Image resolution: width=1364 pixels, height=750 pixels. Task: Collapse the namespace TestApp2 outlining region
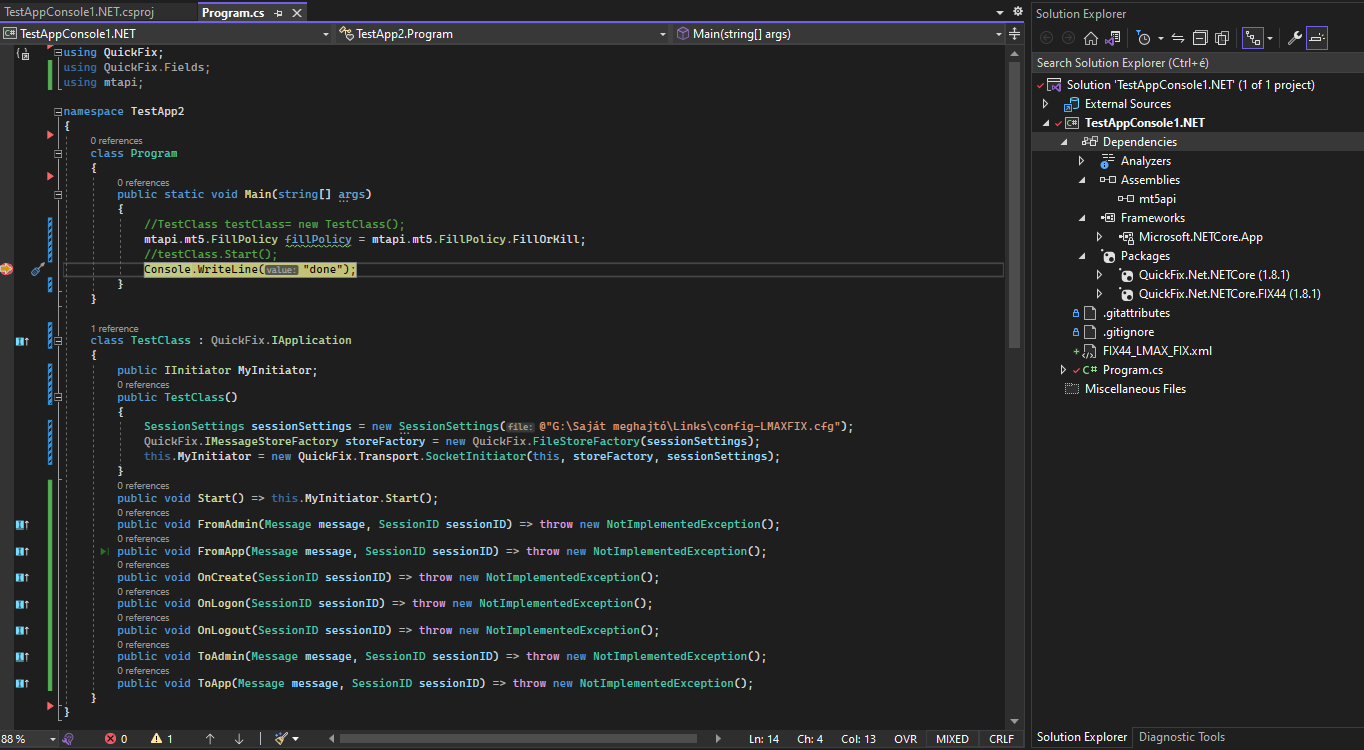pyautogui.click(x=57, y=111)
